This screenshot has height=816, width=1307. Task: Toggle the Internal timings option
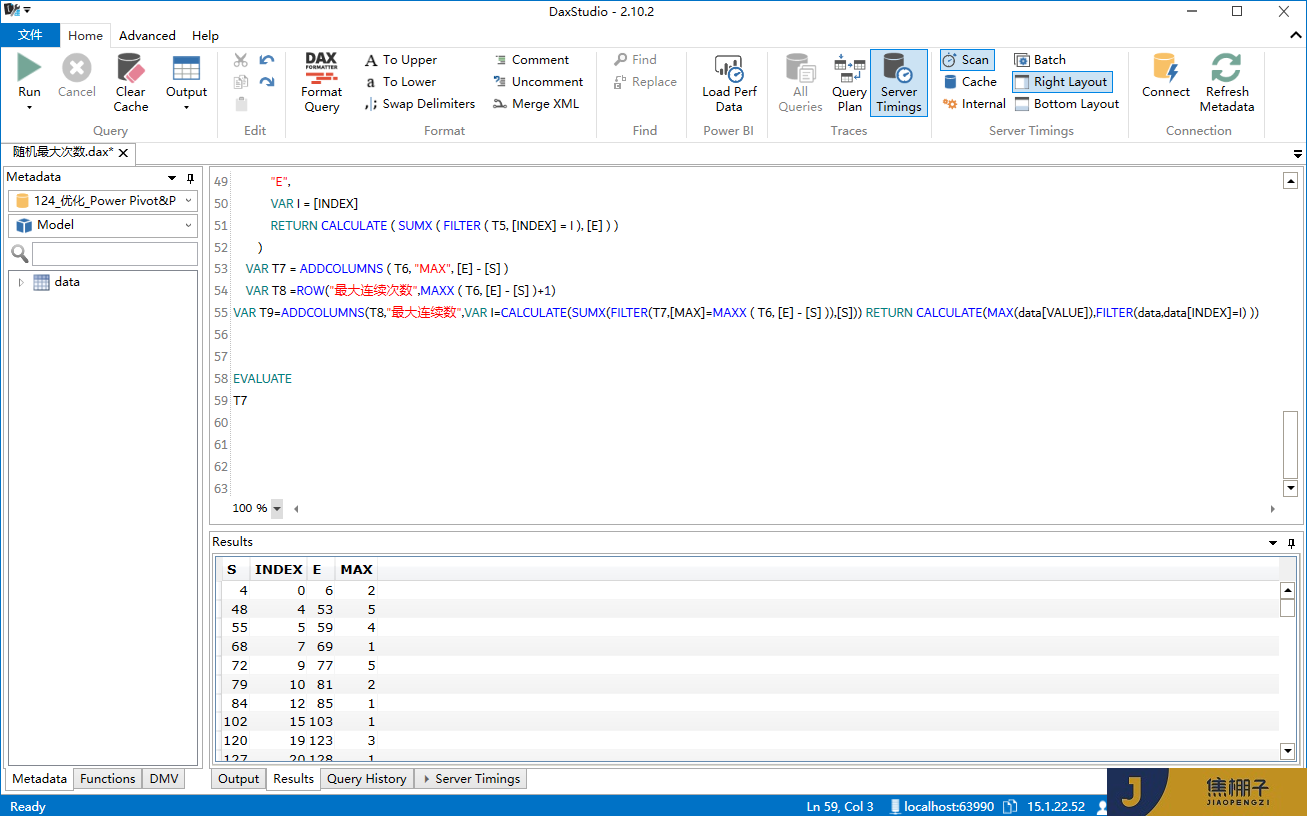click(974, 104)
